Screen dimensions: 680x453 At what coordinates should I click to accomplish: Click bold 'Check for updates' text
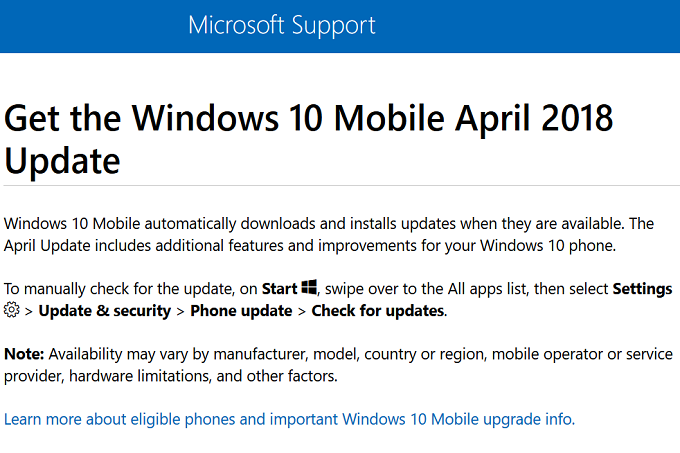[378, 311]
